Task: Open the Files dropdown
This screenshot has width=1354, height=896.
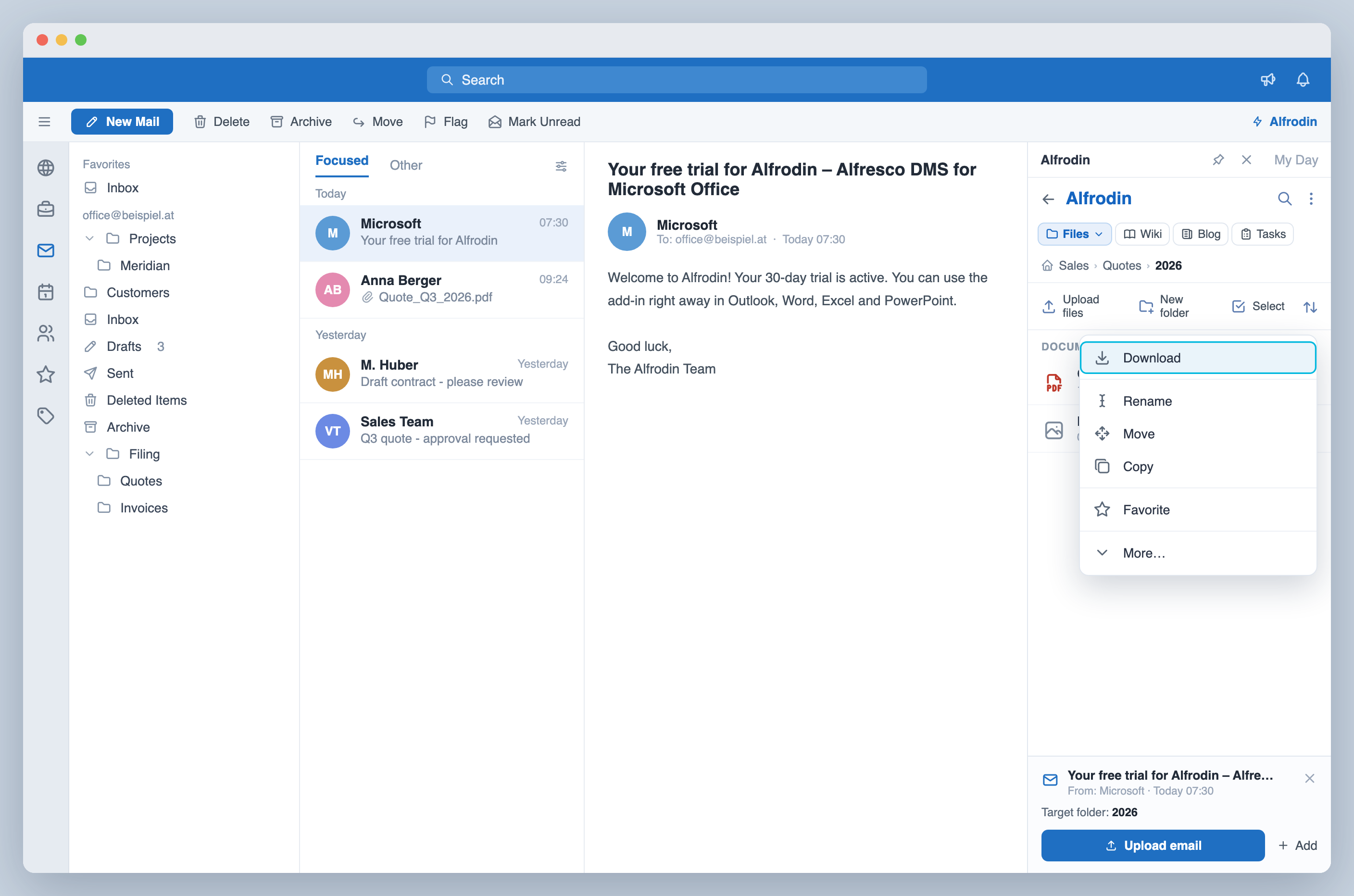Action: (x=1074, y=234)
